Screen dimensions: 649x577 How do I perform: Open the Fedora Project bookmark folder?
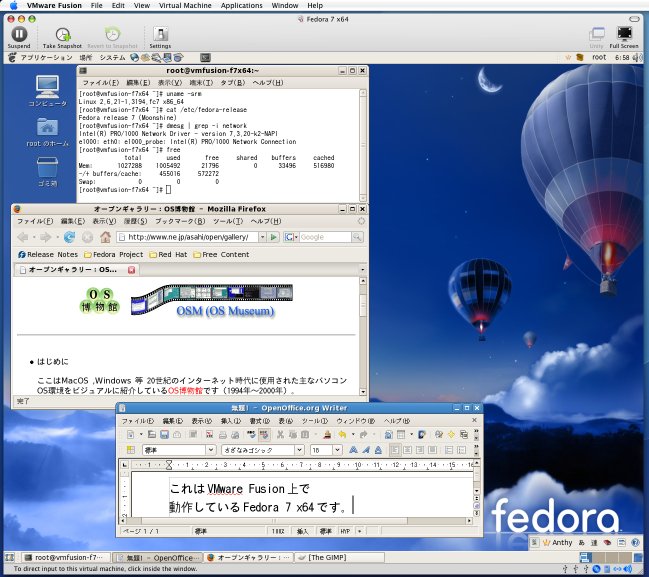point(113,255)
